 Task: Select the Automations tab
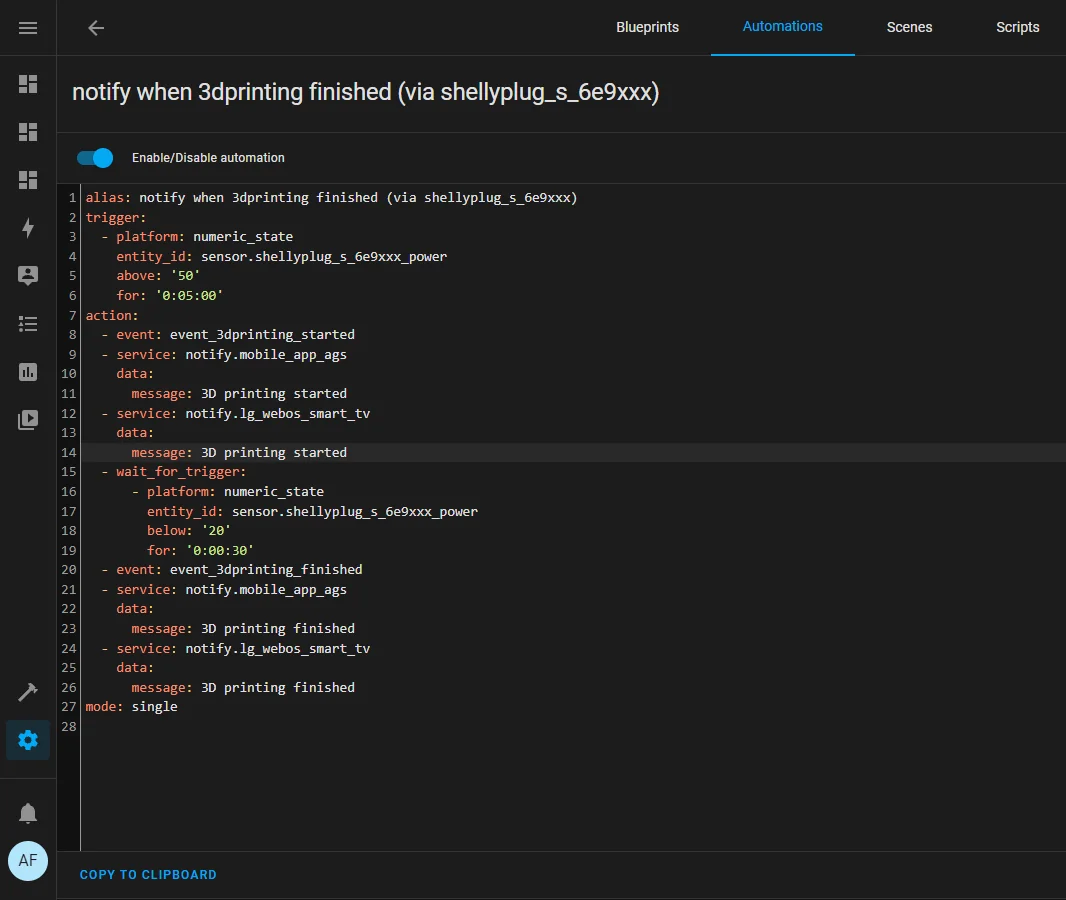[782, 27]
